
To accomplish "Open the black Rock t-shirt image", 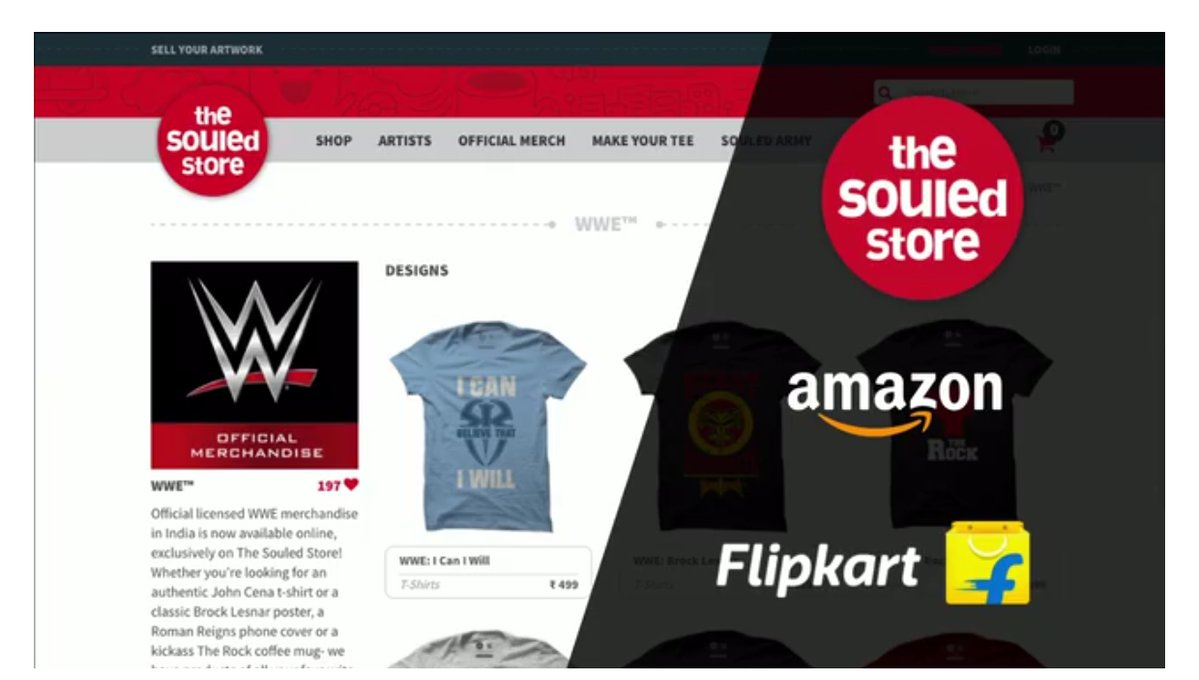I will tap(954, 425).
